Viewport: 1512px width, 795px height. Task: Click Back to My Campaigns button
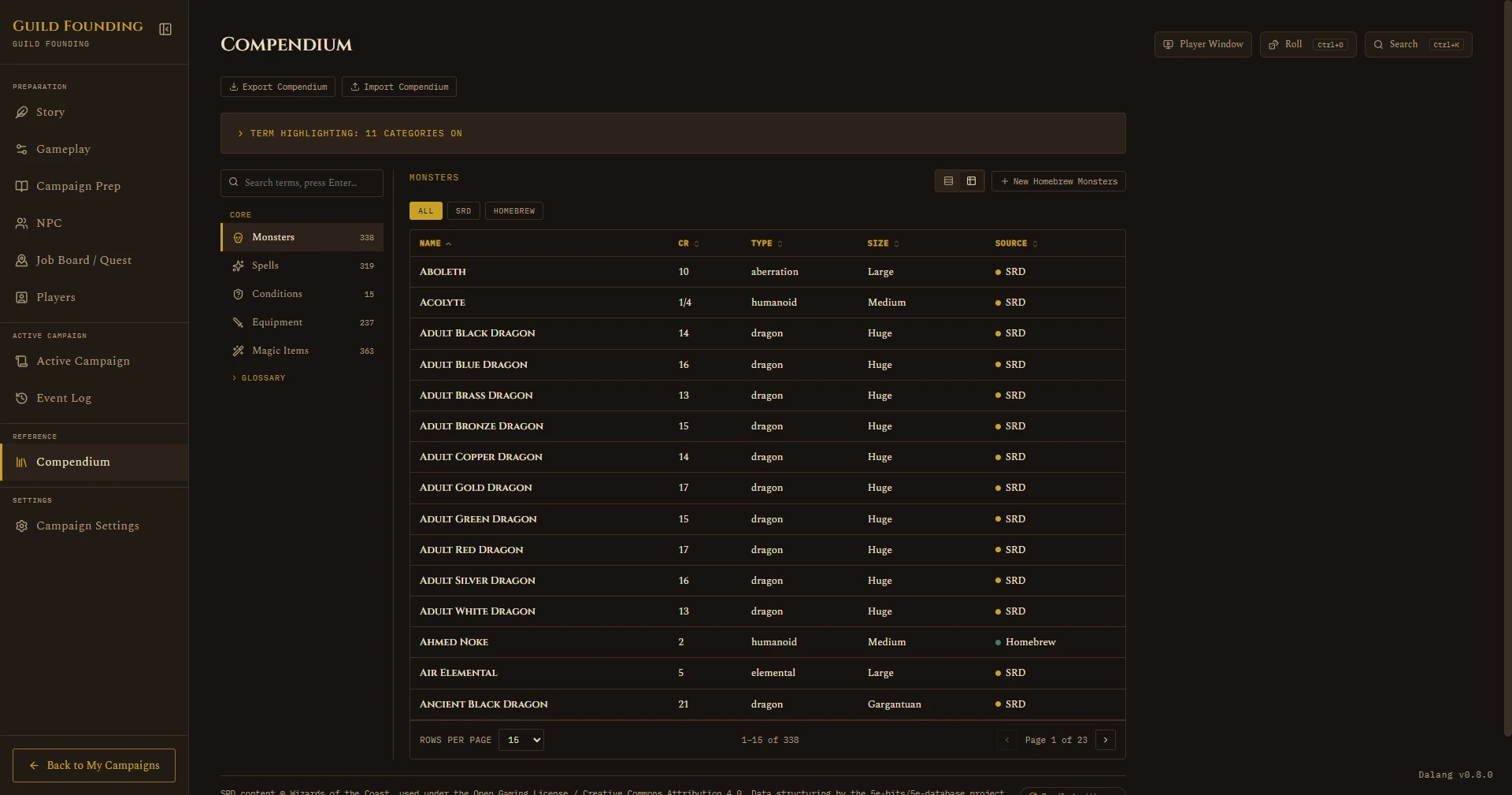tap(94, 765)
